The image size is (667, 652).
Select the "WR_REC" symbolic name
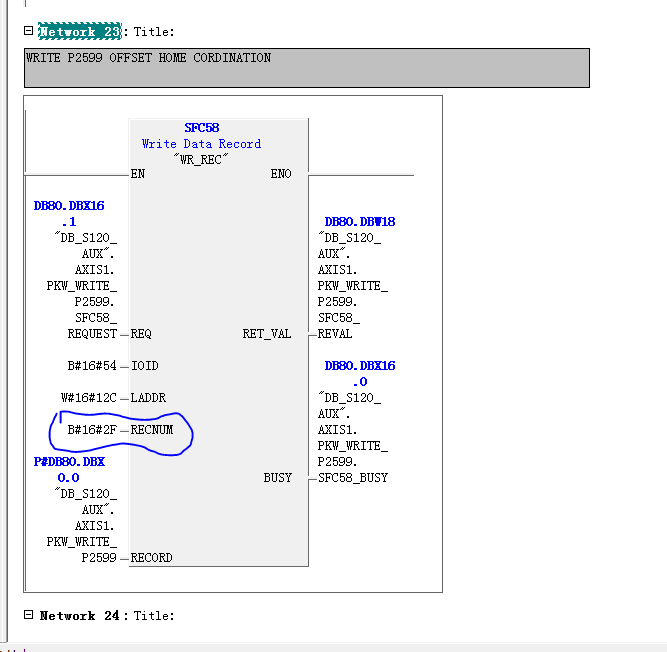pos(201,159)
